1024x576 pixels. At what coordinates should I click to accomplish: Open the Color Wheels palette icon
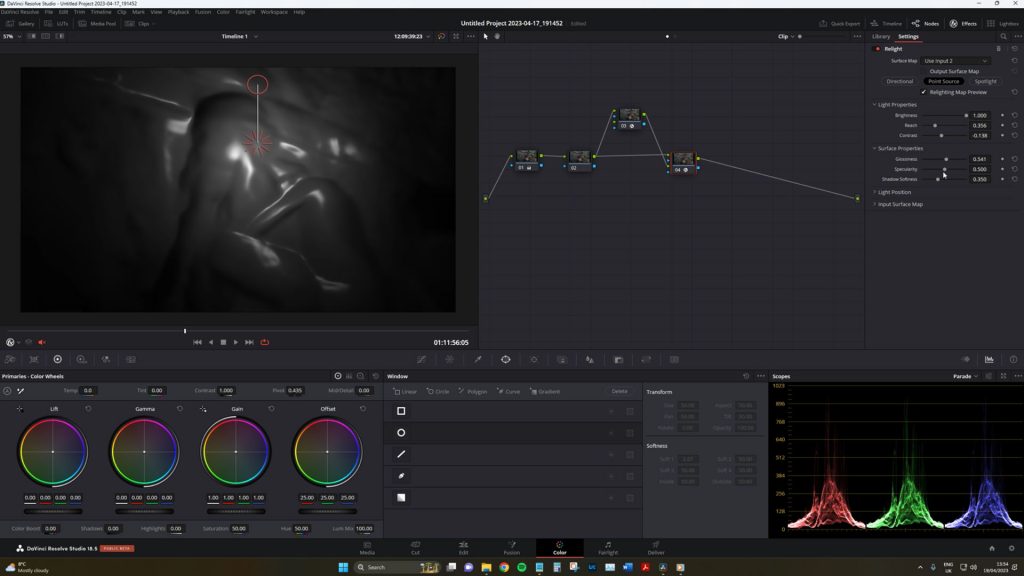click(x=57, y=359)
